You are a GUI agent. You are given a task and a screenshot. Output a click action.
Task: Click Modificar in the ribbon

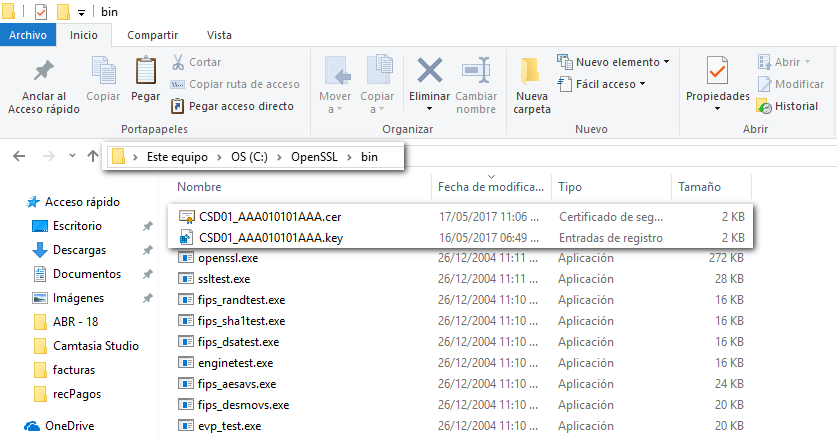pyautogui.click(x=791, y=84)
